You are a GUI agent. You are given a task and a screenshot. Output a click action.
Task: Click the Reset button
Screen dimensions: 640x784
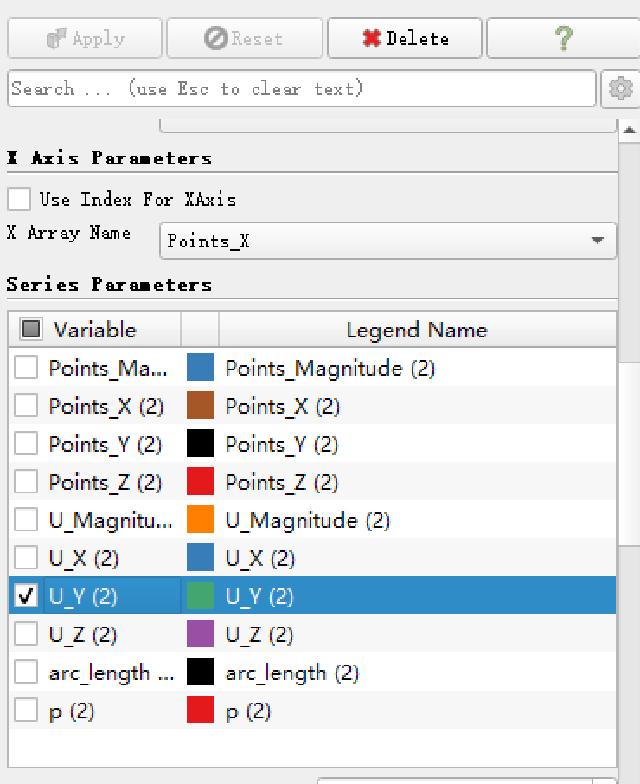pos(243,39)
